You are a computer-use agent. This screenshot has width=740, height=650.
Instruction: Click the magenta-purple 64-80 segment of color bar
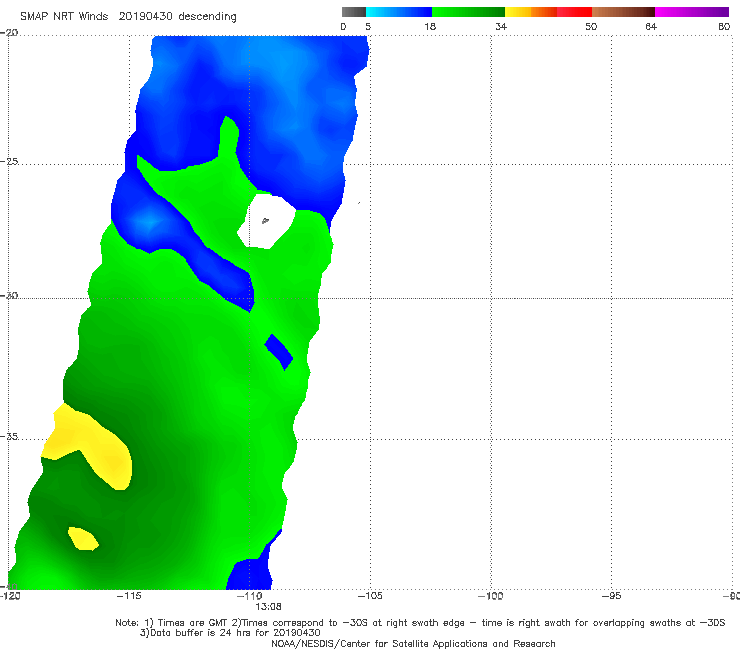692,12
